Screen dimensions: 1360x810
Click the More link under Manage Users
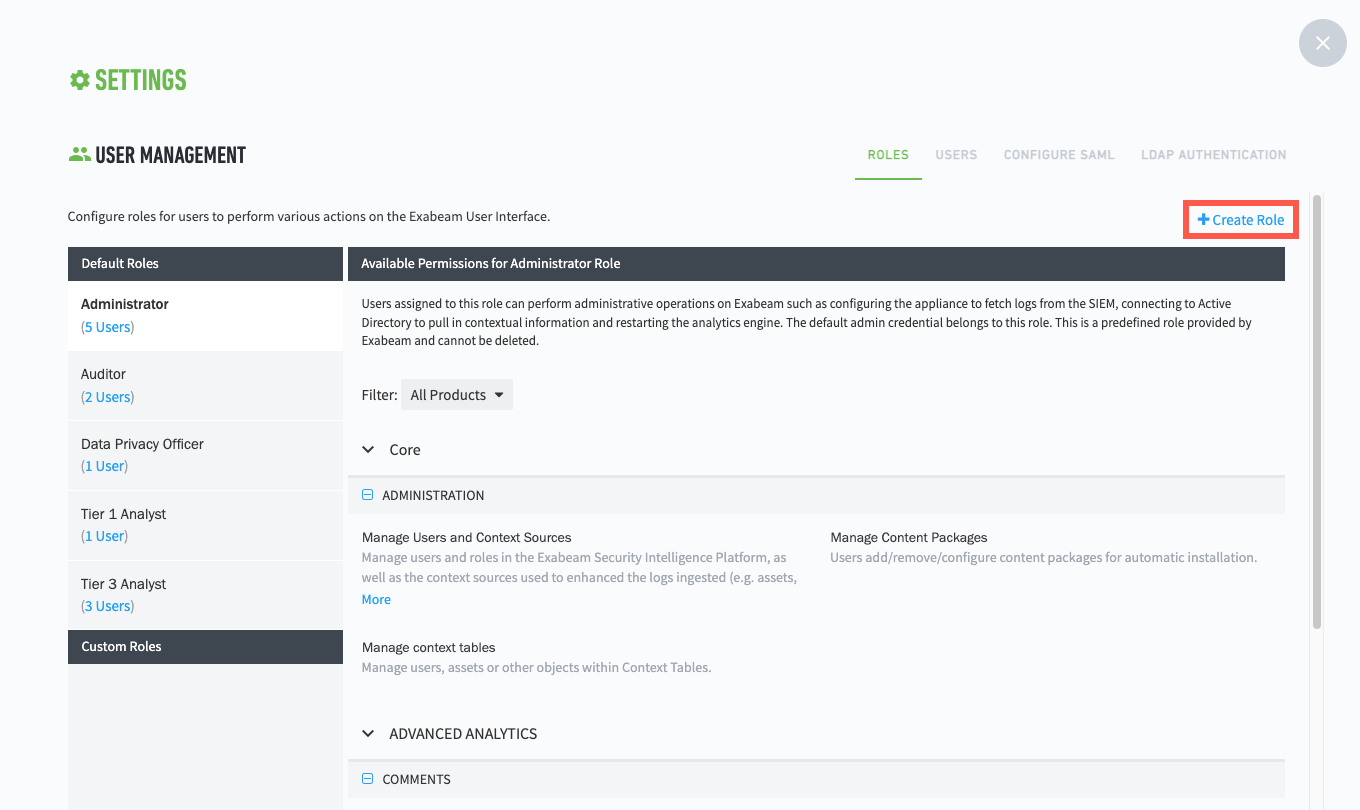click(x=376, y=600)
